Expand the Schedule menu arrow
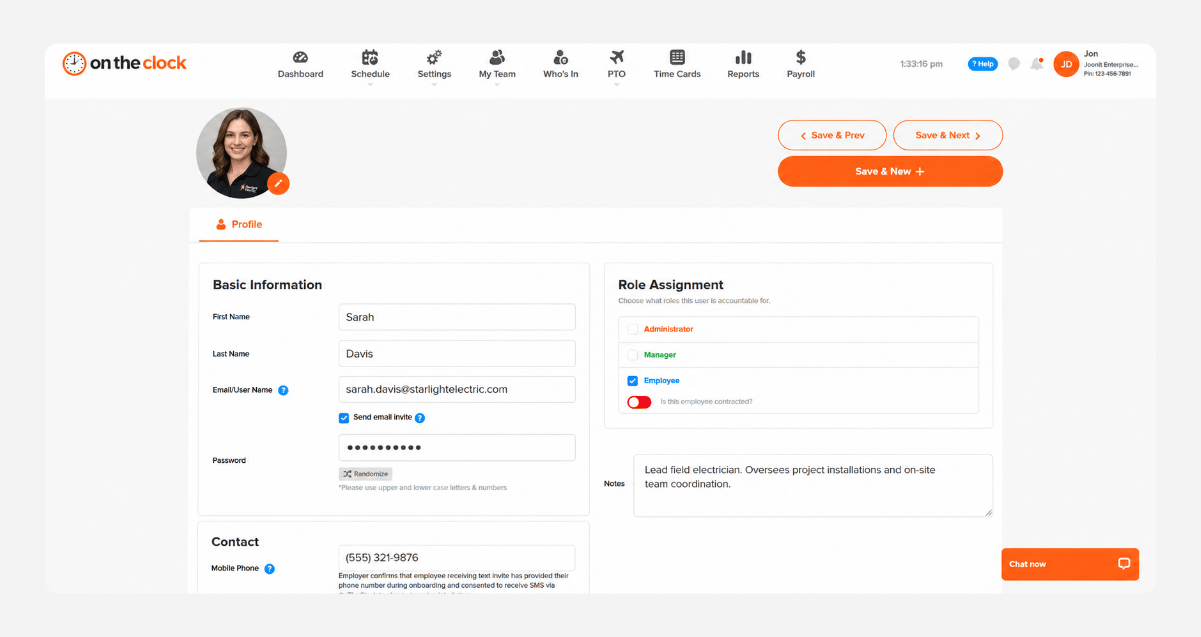Image resolution: width=1201 pixels, height=637 pixels. 370,85
